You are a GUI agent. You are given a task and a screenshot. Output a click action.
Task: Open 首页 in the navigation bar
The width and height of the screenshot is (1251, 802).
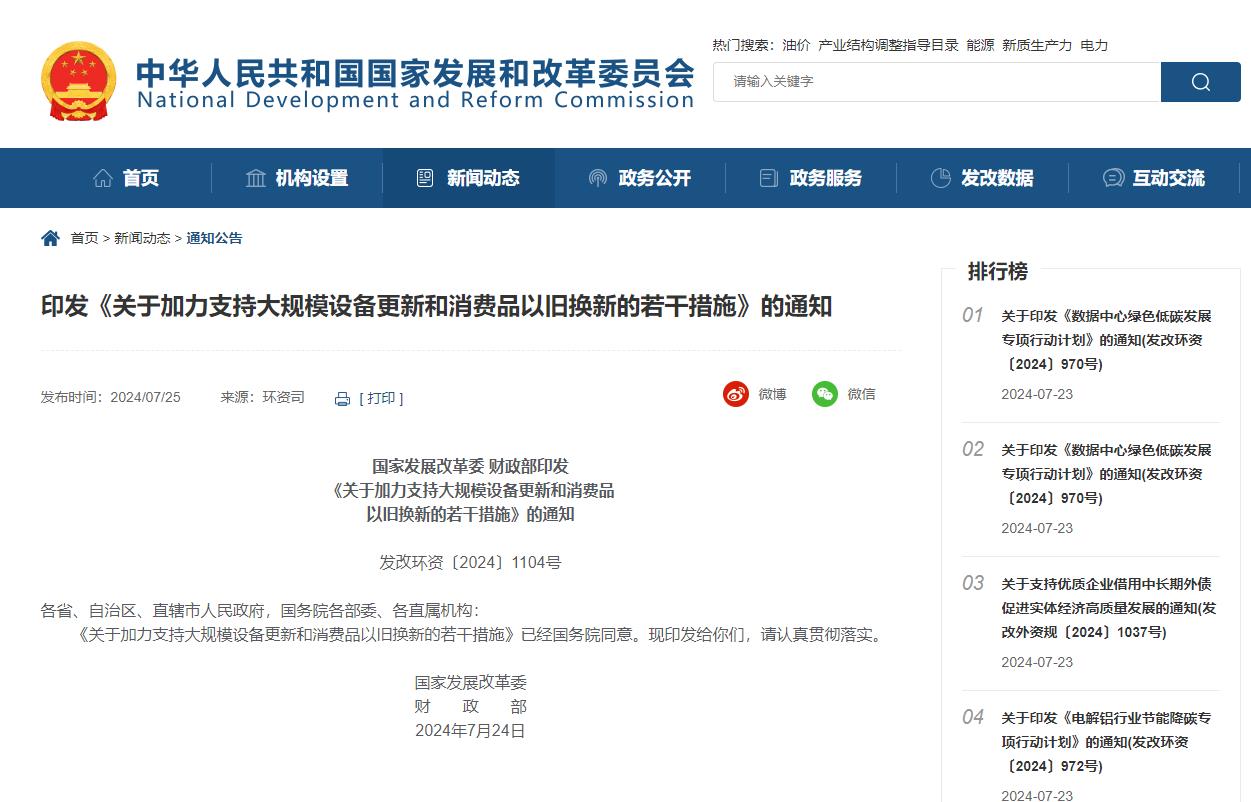(126, 178)
